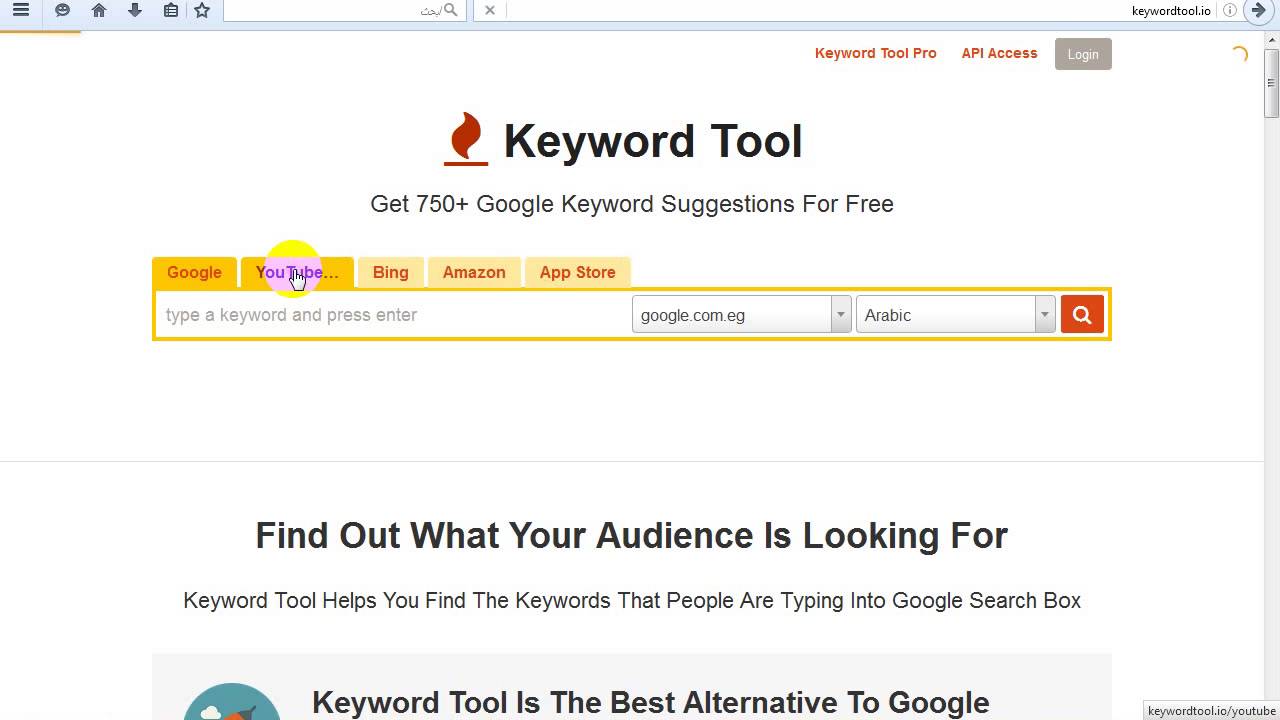1280x720 pixels.
Task: Click 'Keyword Tool Is The Best Alternative' heading
Action: 651,702
